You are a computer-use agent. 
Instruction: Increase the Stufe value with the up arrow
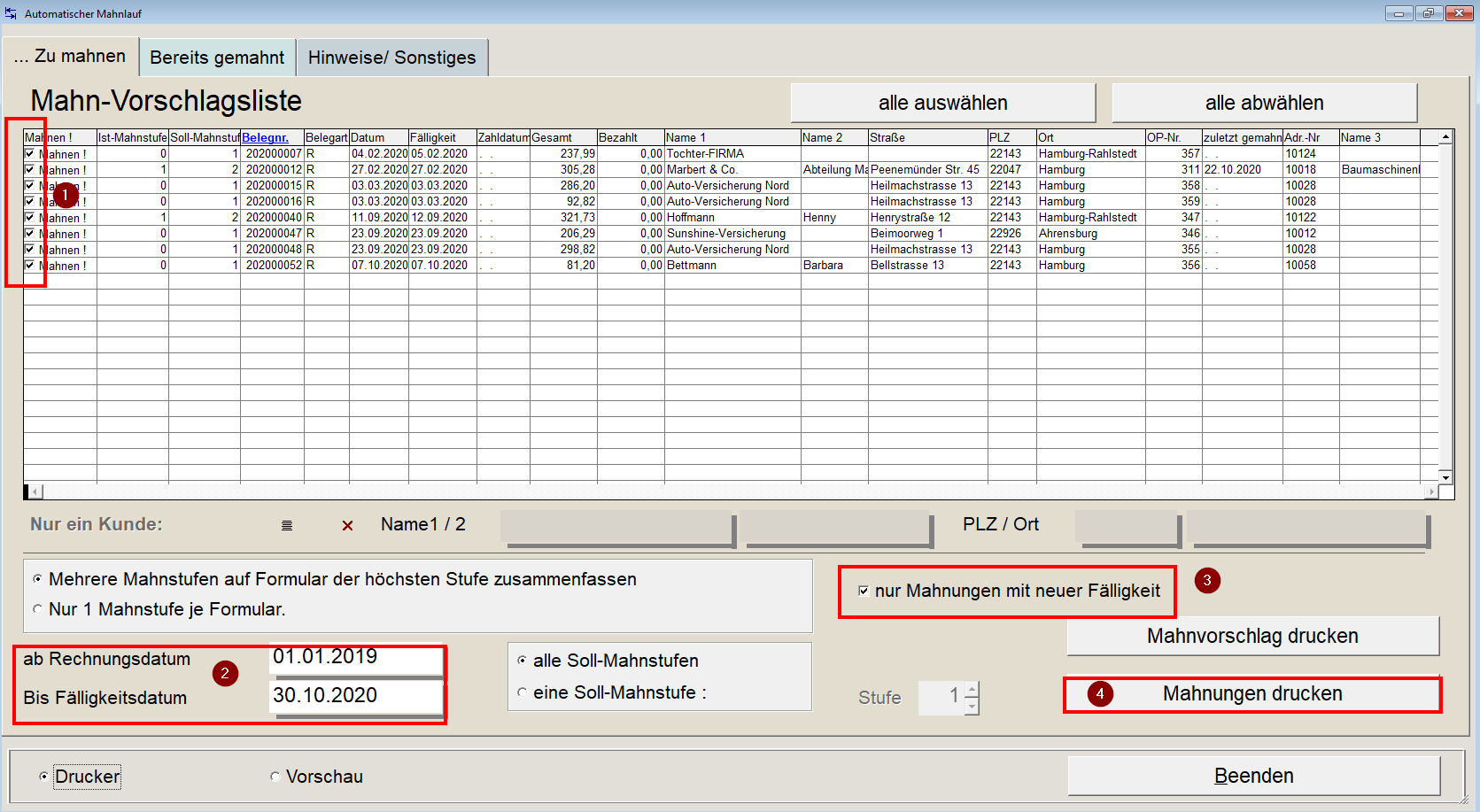click(x=972, y=690)
